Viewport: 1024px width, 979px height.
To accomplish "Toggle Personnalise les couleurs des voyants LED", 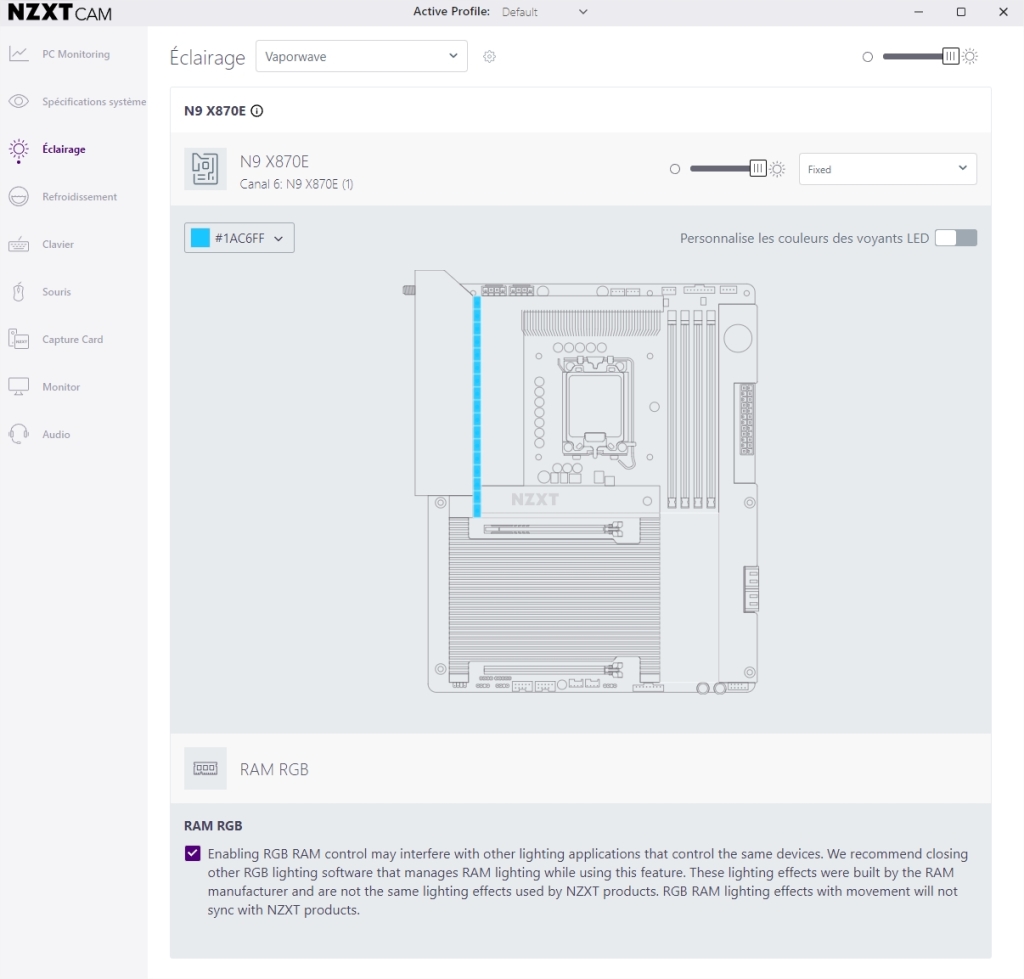I will (956, 238).
